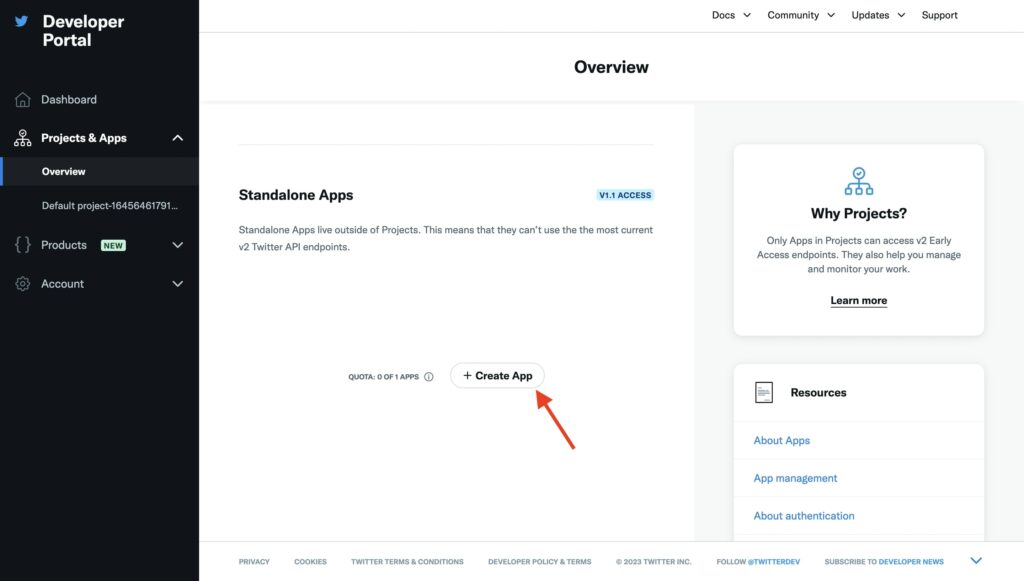Open the Default project sidebar entry
Image resolution: width=1024 pixels, height=581 pixels.
110,206
